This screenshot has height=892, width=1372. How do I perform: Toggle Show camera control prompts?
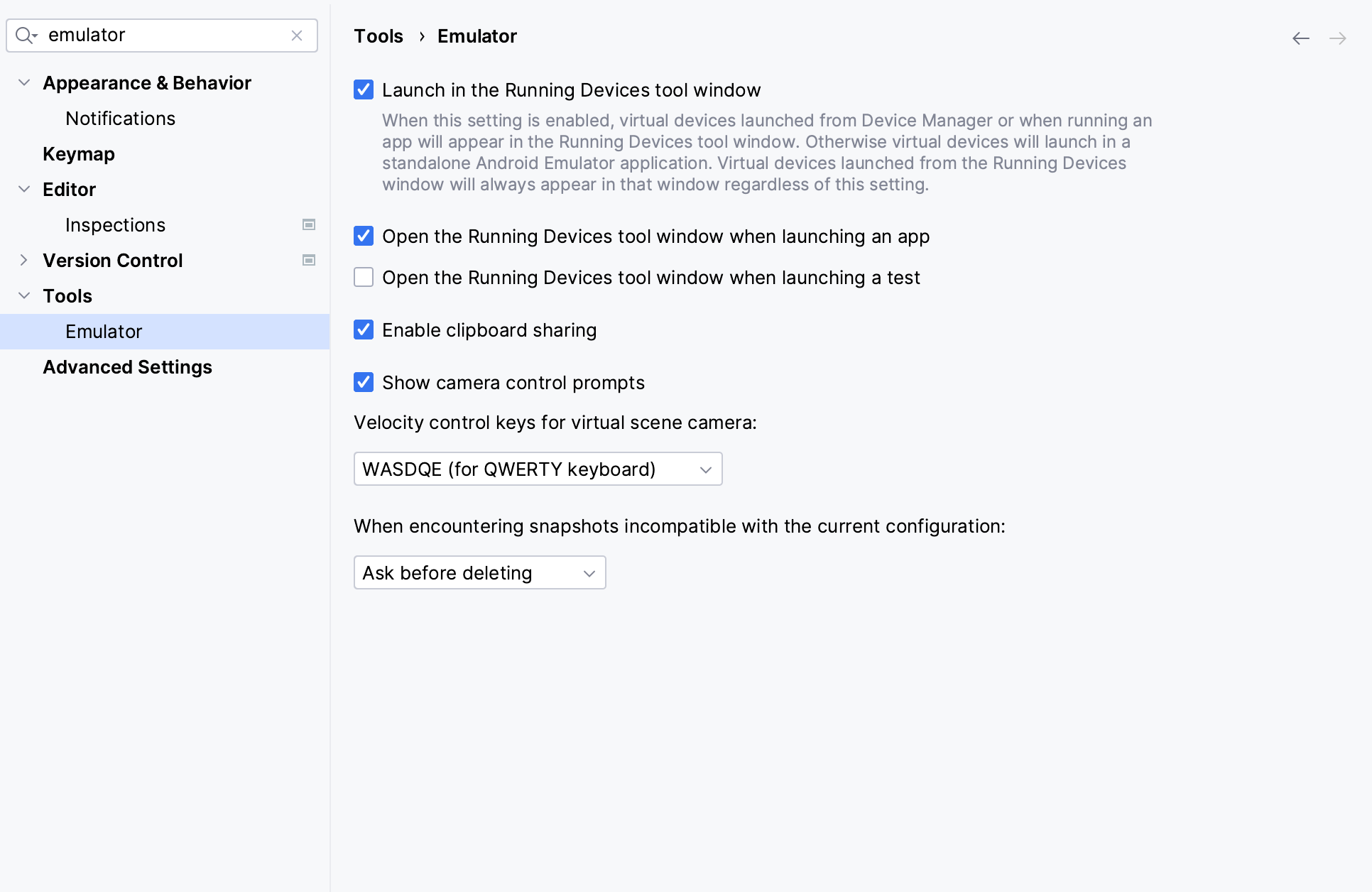click(x=364, y=383)
